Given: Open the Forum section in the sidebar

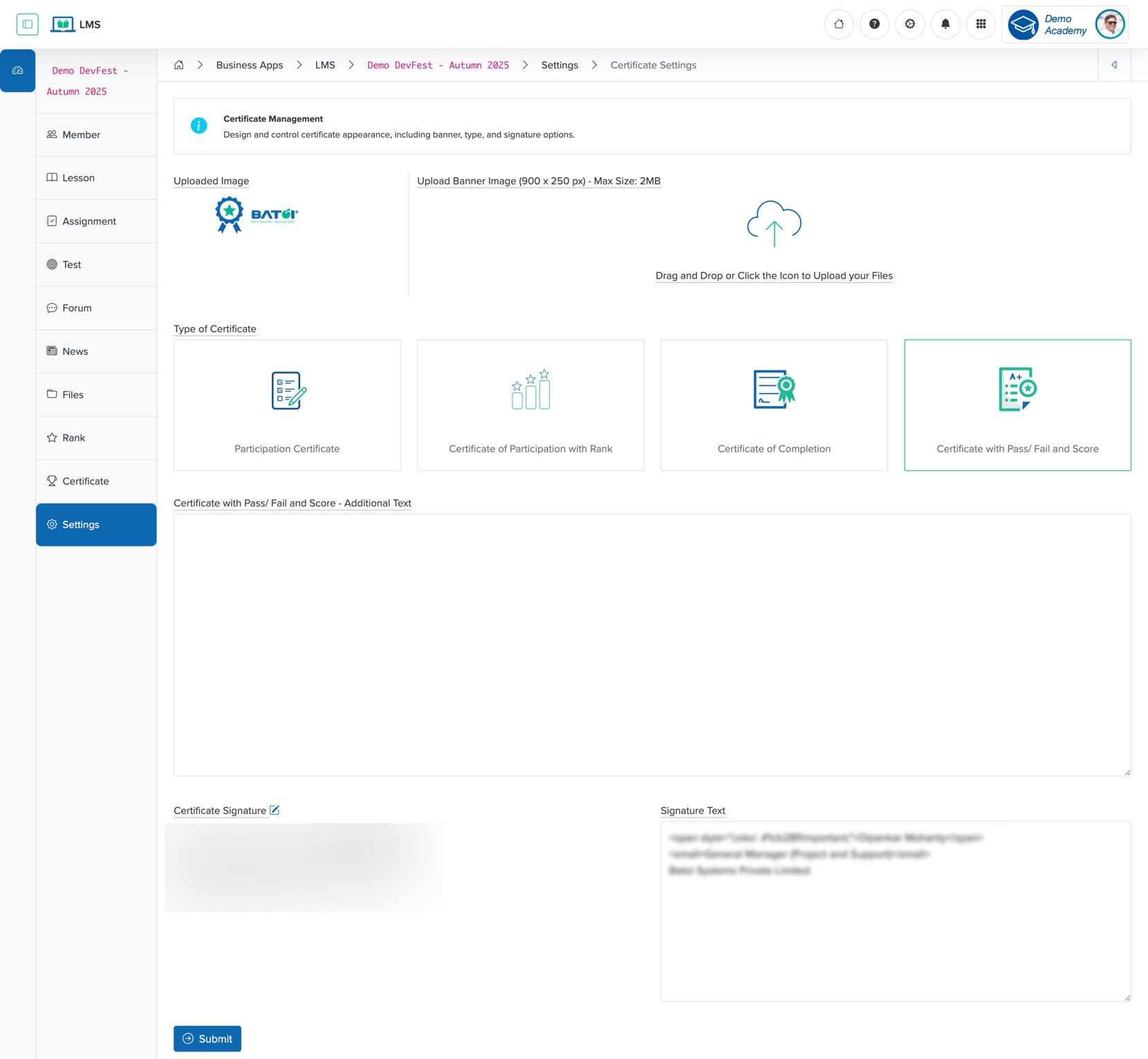Looking at the screenshot, I should 77,308.
